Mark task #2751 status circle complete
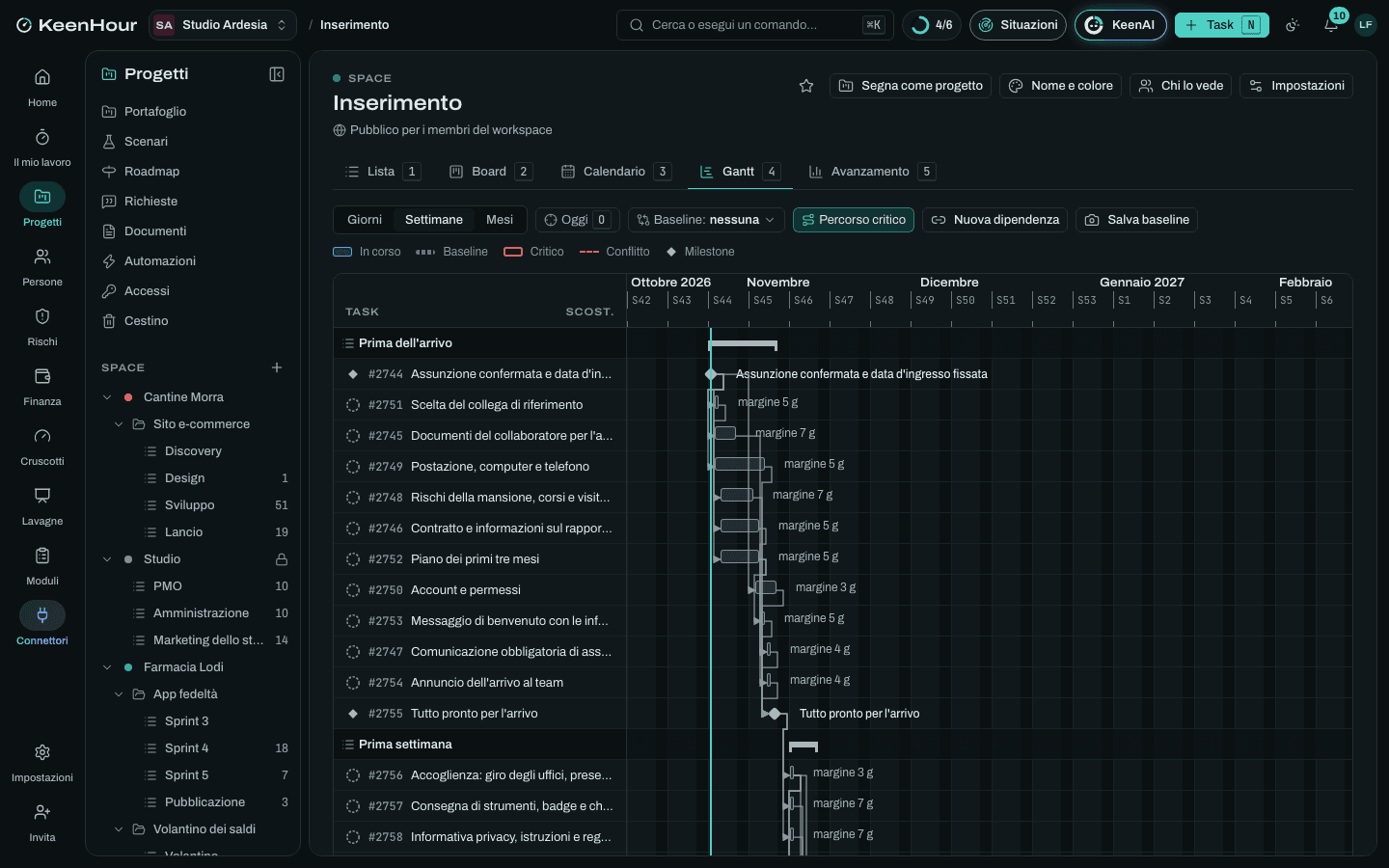Viewport: 1389px width, 868px height. pyautogui.click(x=353, y=405)
